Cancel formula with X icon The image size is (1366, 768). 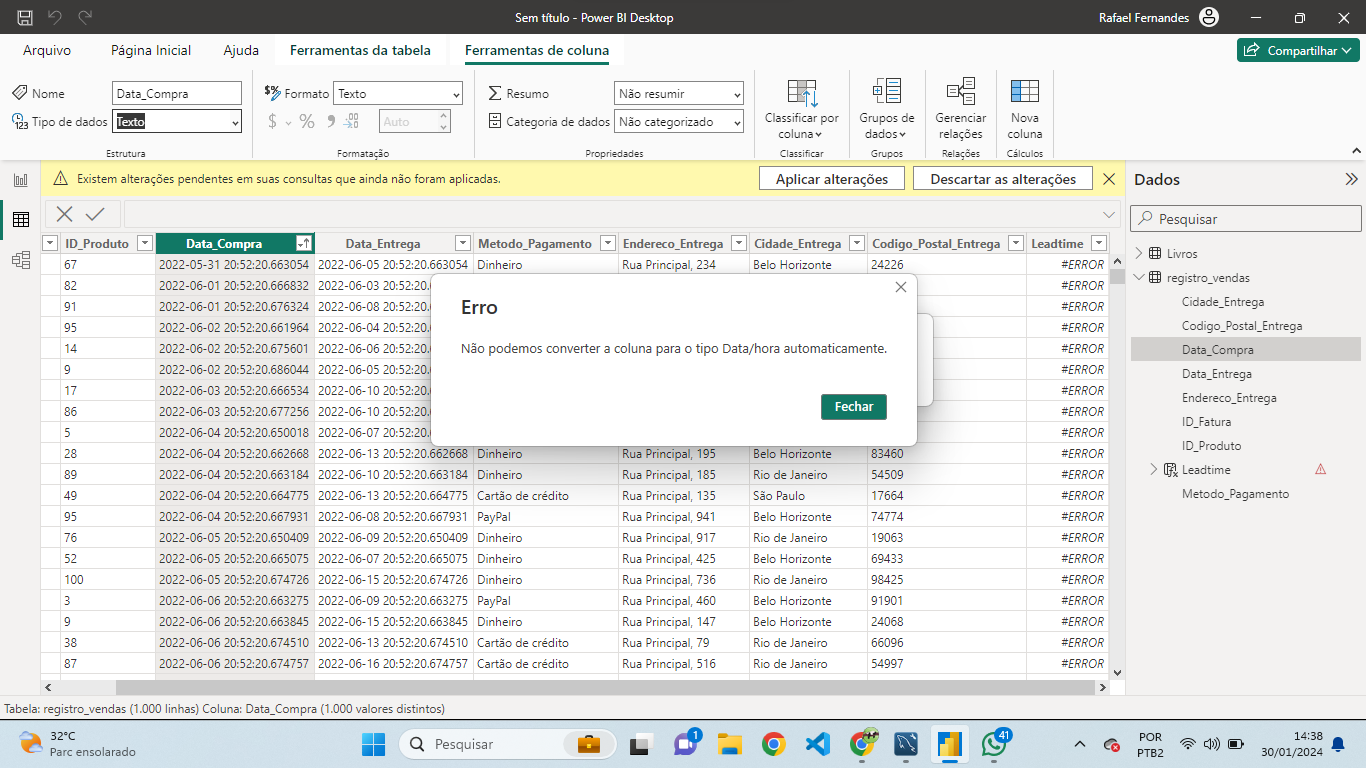click(64, 214)
